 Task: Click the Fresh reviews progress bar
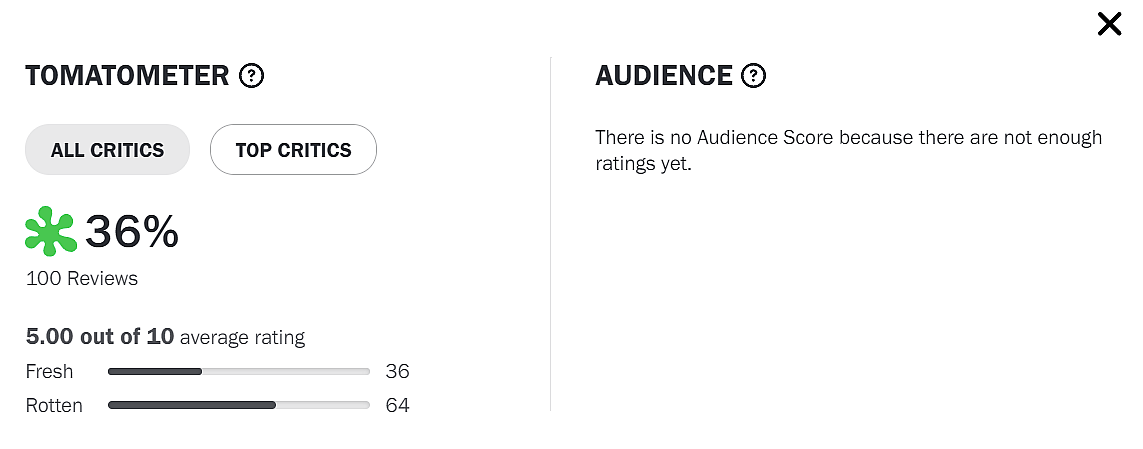click(x=238, y=372)
